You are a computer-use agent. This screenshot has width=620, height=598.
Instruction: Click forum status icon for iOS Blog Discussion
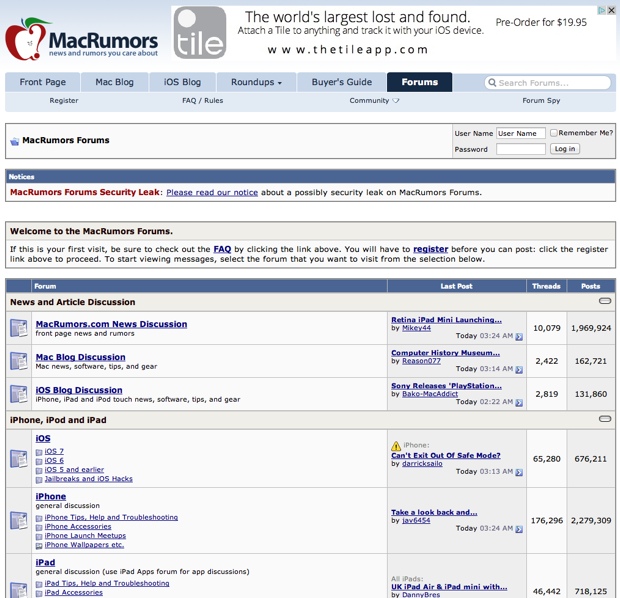pyautogui.click(x=19, y=394)
